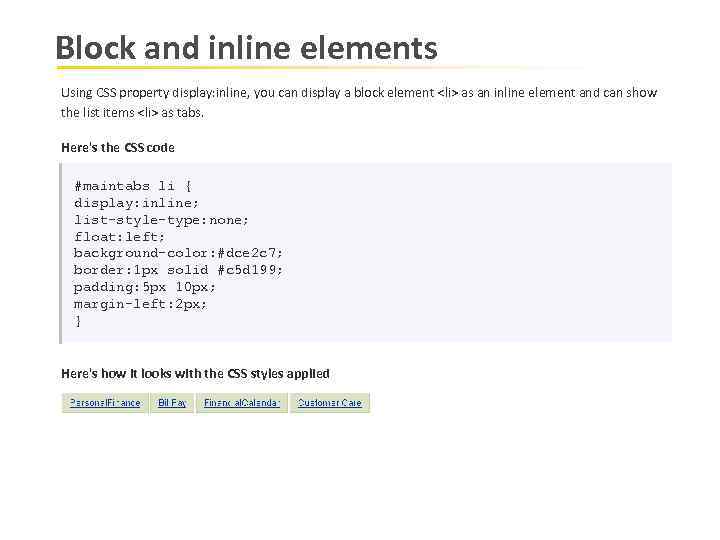Click the "Here's the CSS code" heading
Viewport: 720px width, 540px height.
[118, 148]
